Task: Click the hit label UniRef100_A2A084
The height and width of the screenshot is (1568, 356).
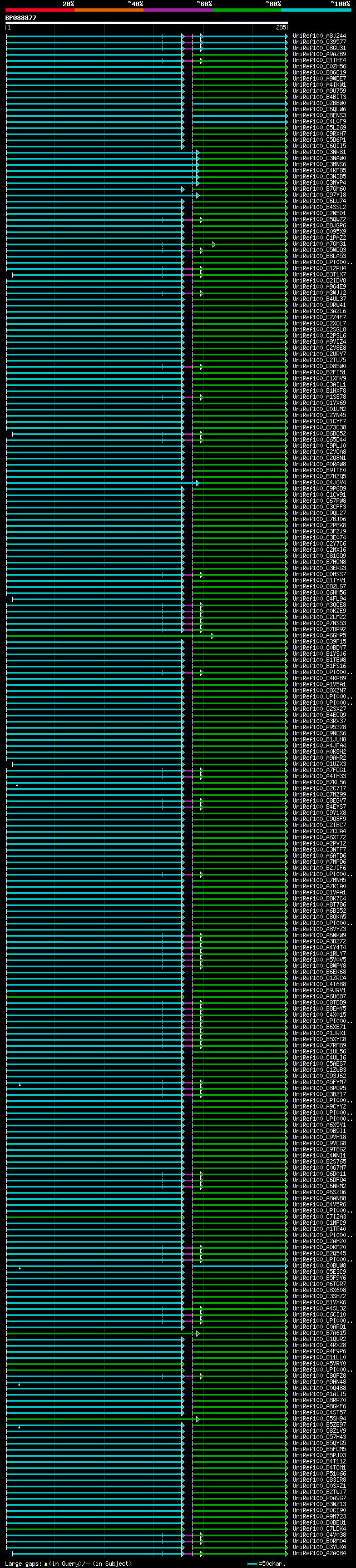Action: coord(319,1554)
